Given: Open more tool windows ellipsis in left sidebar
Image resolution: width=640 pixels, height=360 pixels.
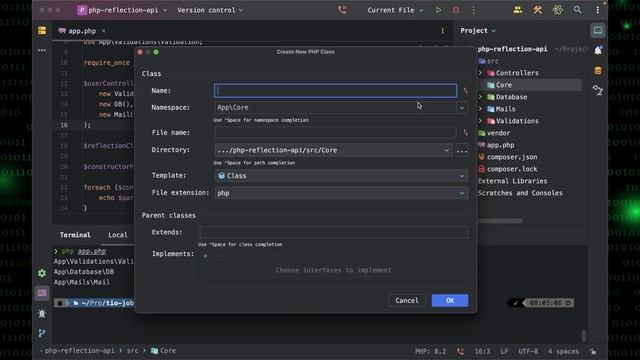Looking at the screenshot, I should [42, 51].
